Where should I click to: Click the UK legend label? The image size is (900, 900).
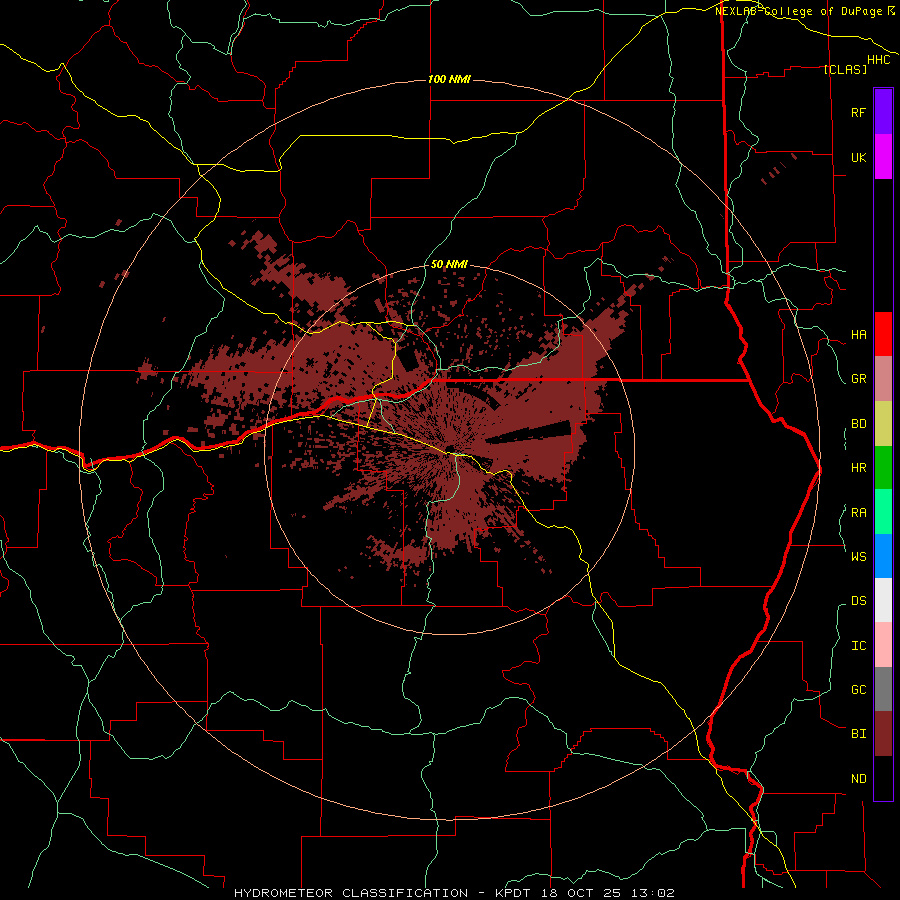[858, 157]
